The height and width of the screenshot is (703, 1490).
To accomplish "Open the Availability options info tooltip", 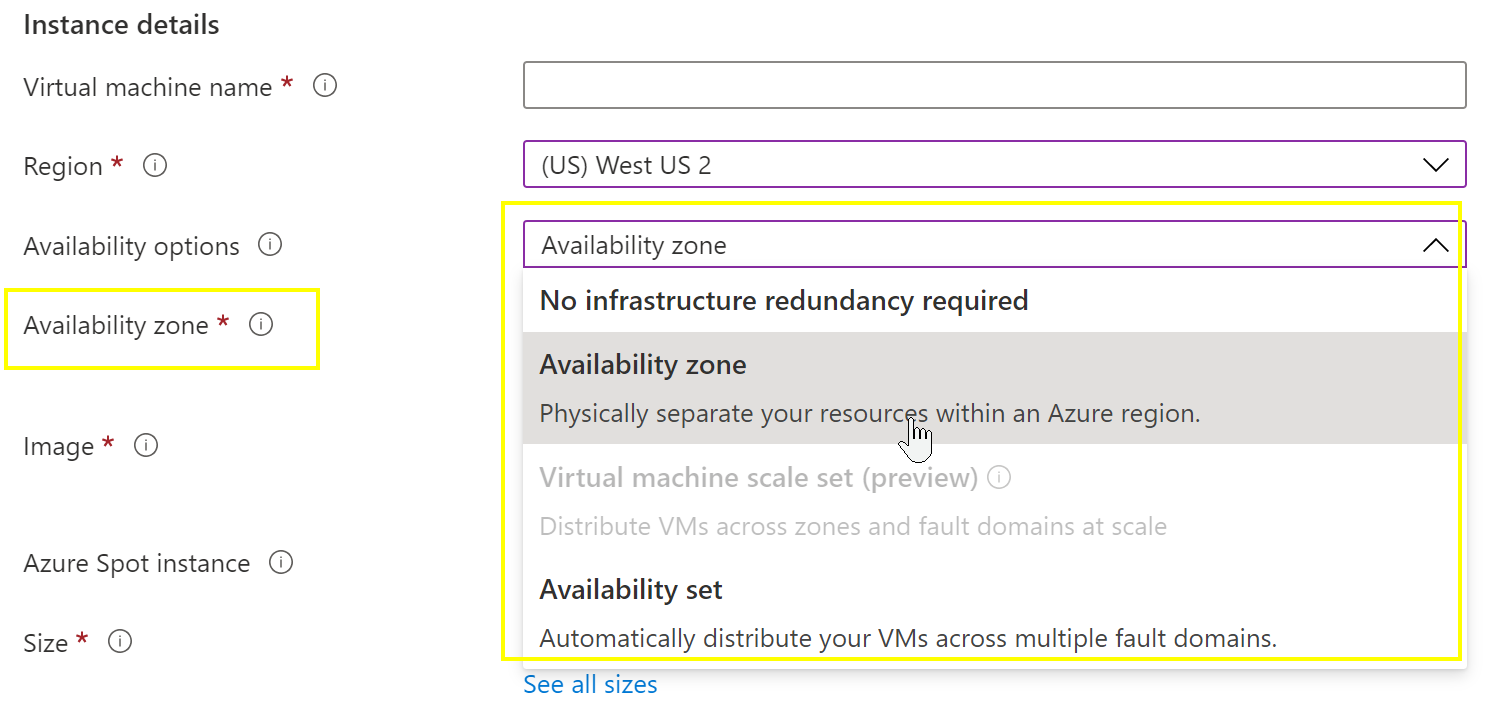I will point(269,244).
